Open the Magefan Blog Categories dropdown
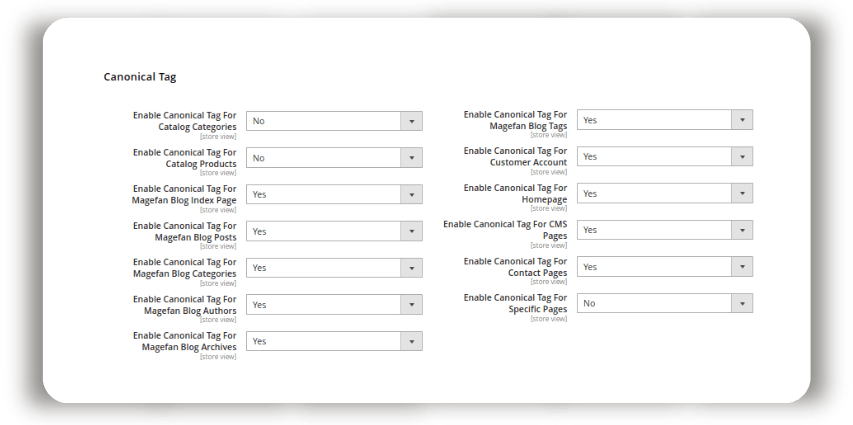The width and height of the screenshot is (853, 425). 334,268
